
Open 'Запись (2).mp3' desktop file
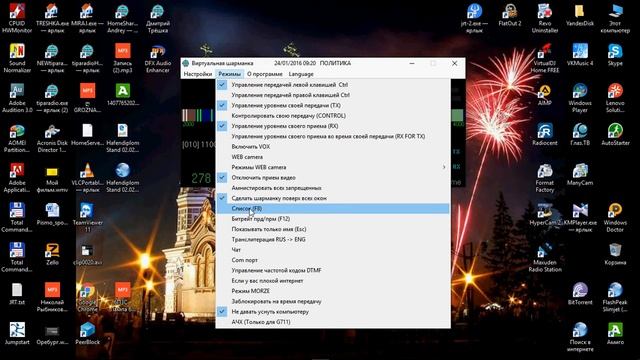click(x=122, y=58)
